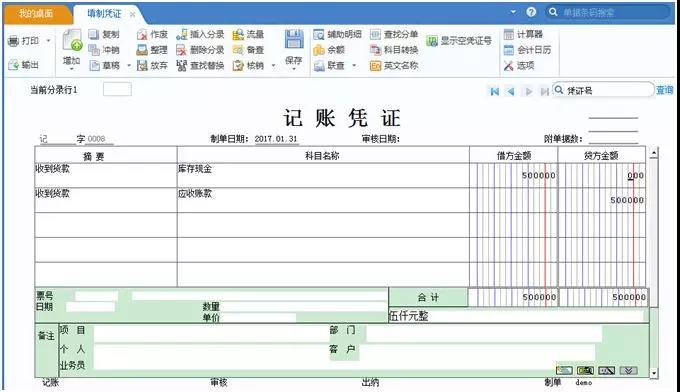The height and width of the screenshot is (392, 680).
Task: Click the 票号 input field
Action: (96, 296)
